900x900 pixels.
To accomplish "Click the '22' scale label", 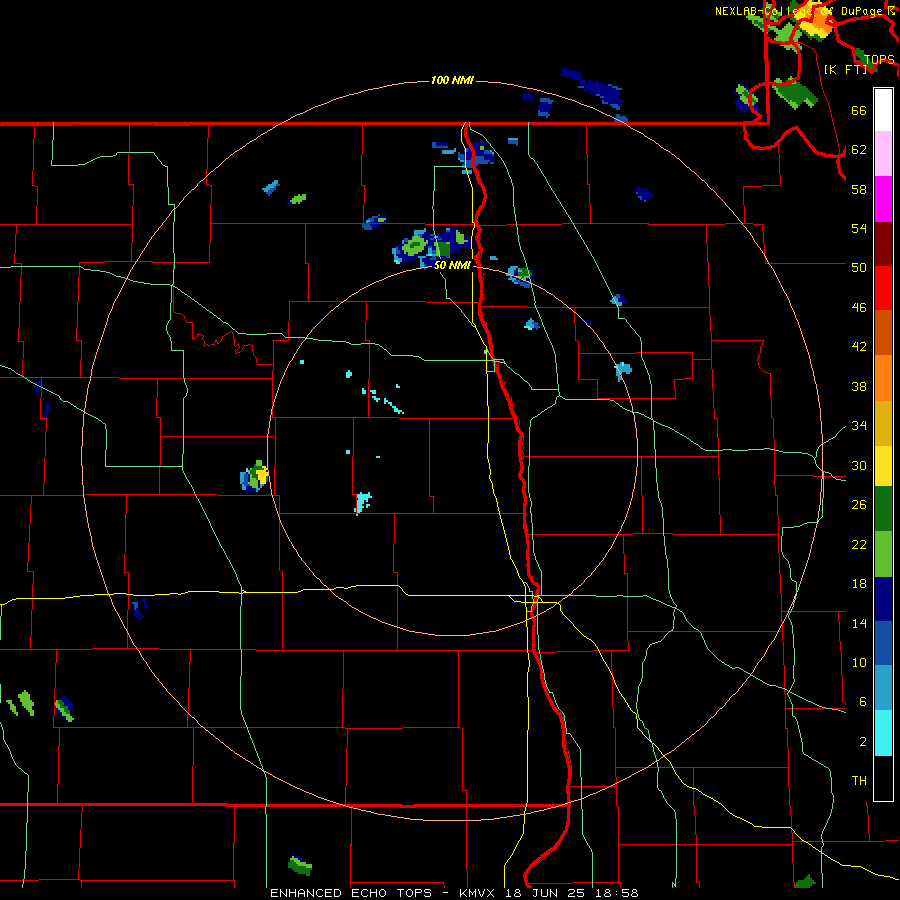I will point(859,545).
